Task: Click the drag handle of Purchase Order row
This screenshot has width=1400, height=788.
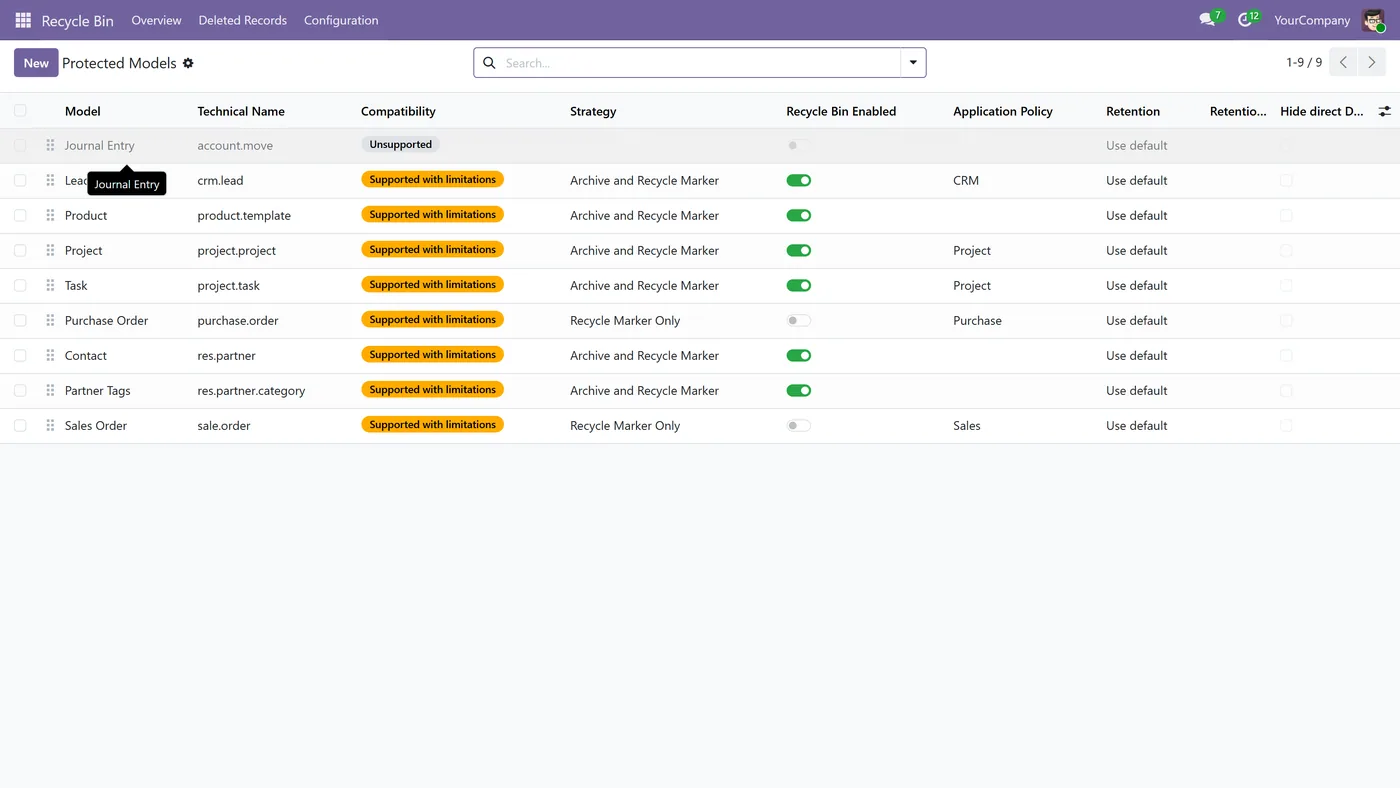Action: 50,320
